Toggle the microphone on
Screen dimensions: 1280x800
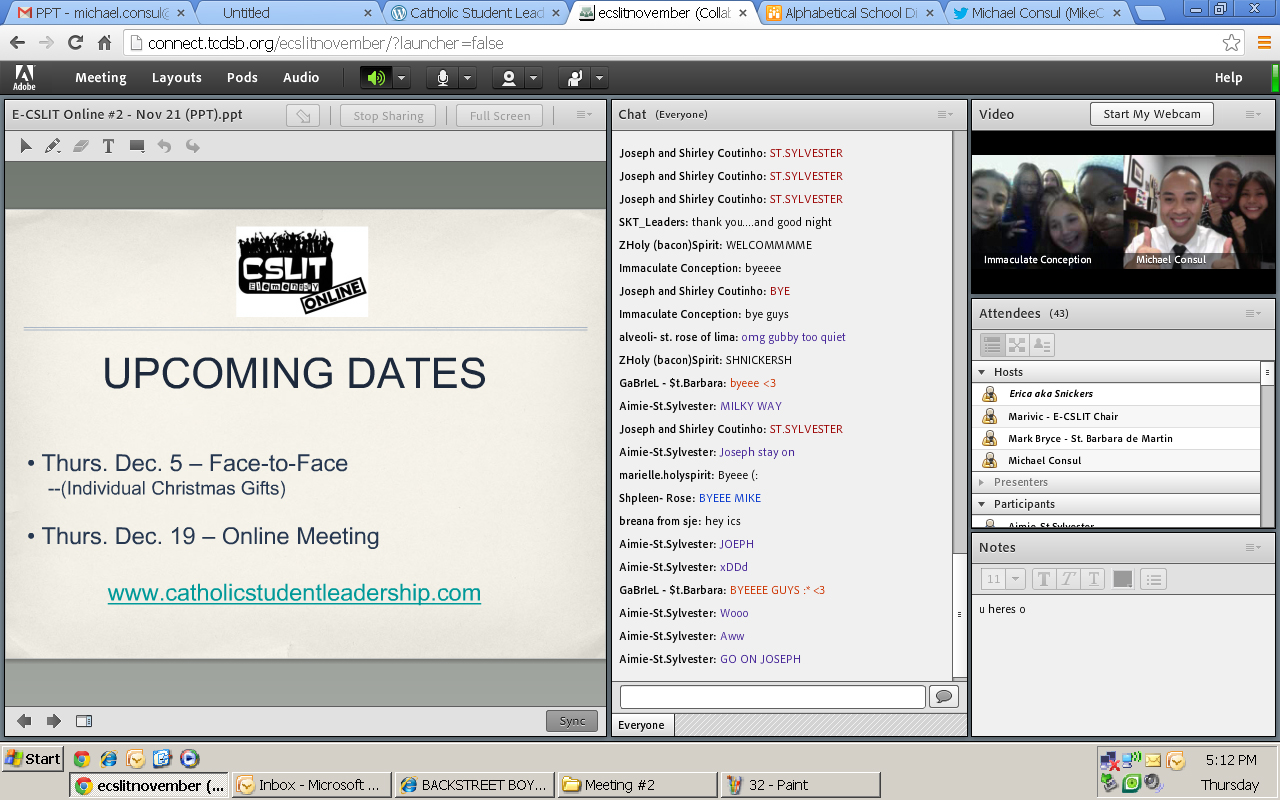pyautogui.click(x=442, y=78)
